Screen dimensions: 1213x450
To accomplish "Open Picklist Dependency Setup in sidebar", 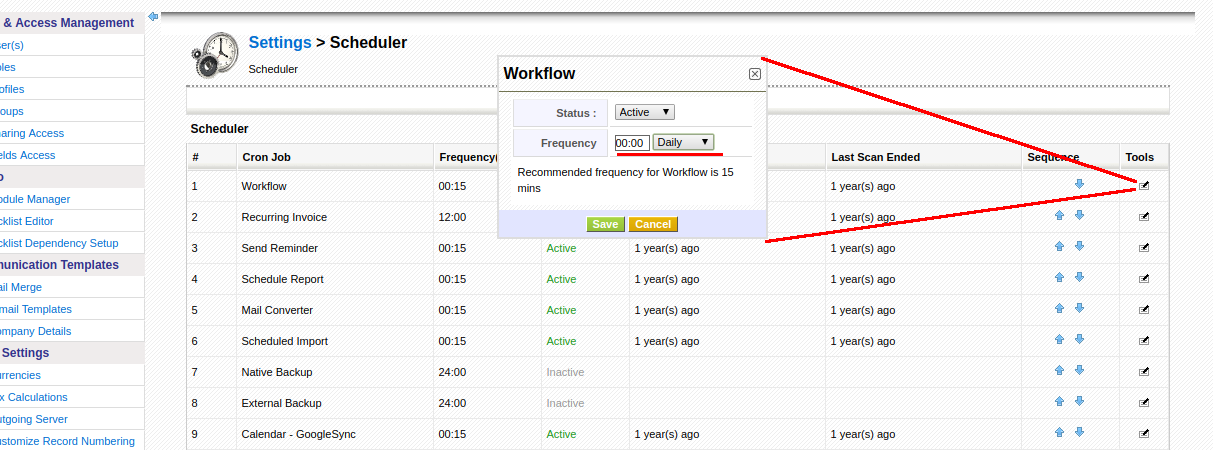I will pyautogui.click(x=58, y=243).
